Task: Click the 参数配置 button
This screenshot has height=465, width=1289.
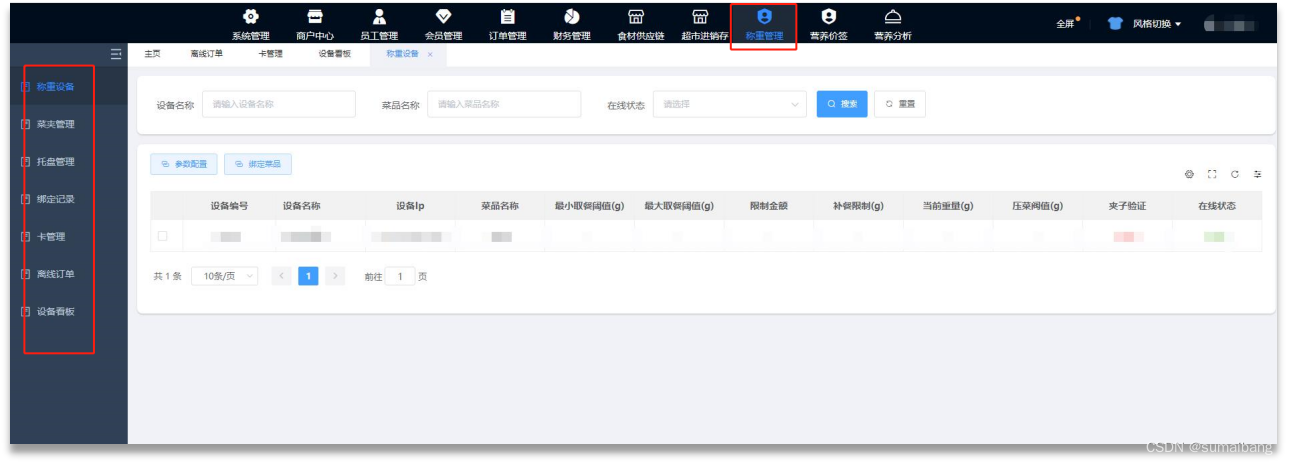Action: click(184, 164)
